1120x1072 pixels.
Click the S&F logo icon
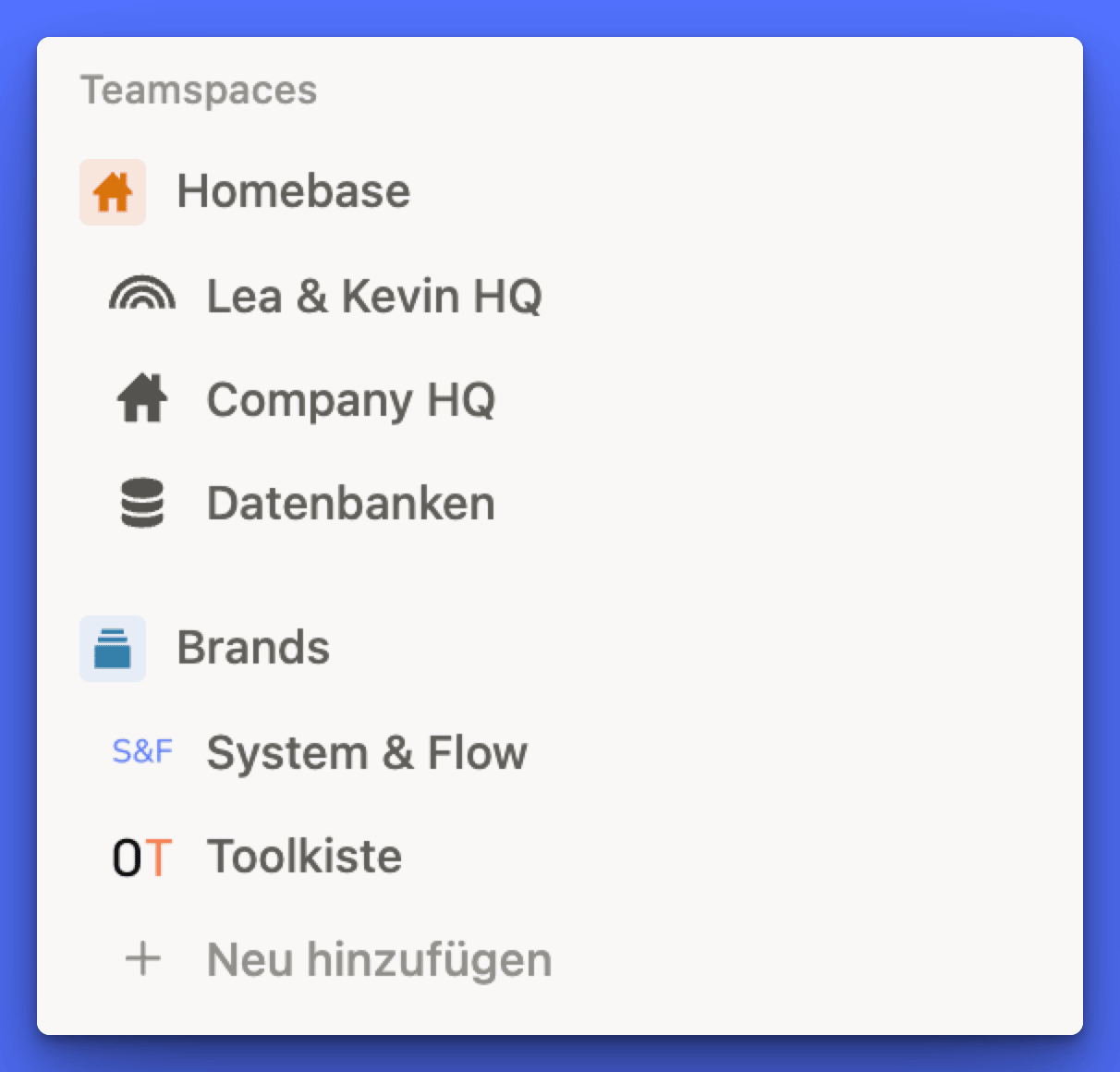[x=142, y=751]
